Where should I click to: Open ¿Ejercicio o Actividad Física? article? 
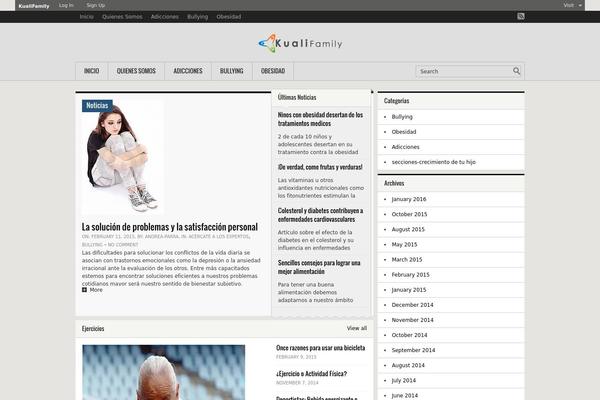311,374
